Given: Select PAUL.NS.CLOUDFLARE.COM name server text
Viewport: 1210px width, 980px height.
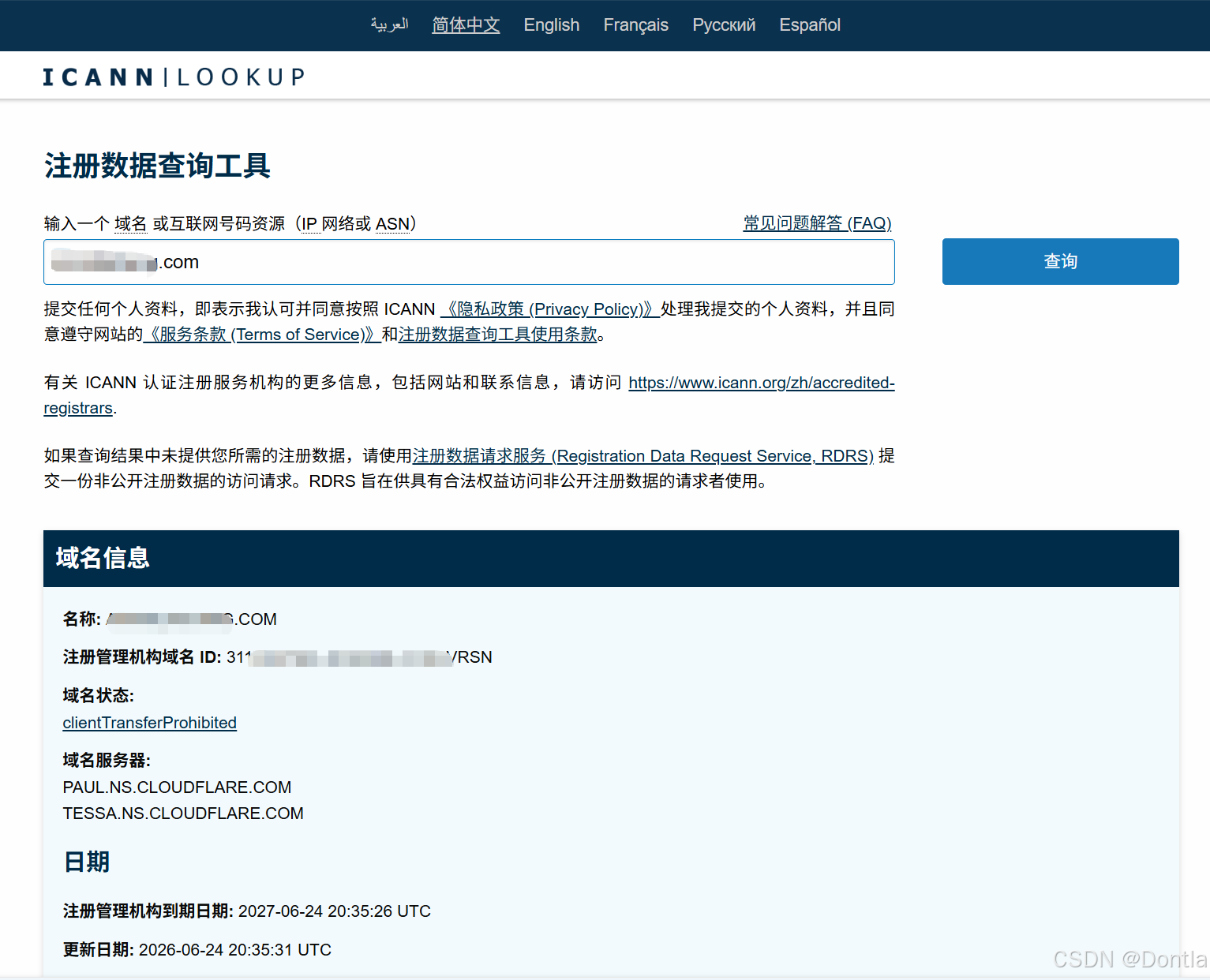Looking at the screenshot, I should pyautogui.click(x=177, y=787).
